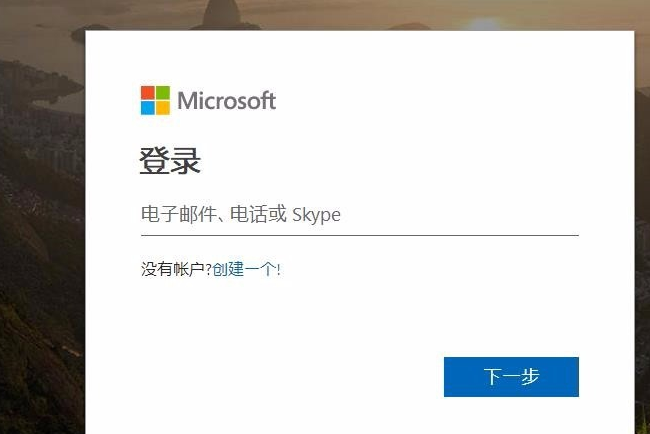This screenshot has width=650, height=434.
Task: Click the blue square of the Microsoft logo
Action: [148, 108]
